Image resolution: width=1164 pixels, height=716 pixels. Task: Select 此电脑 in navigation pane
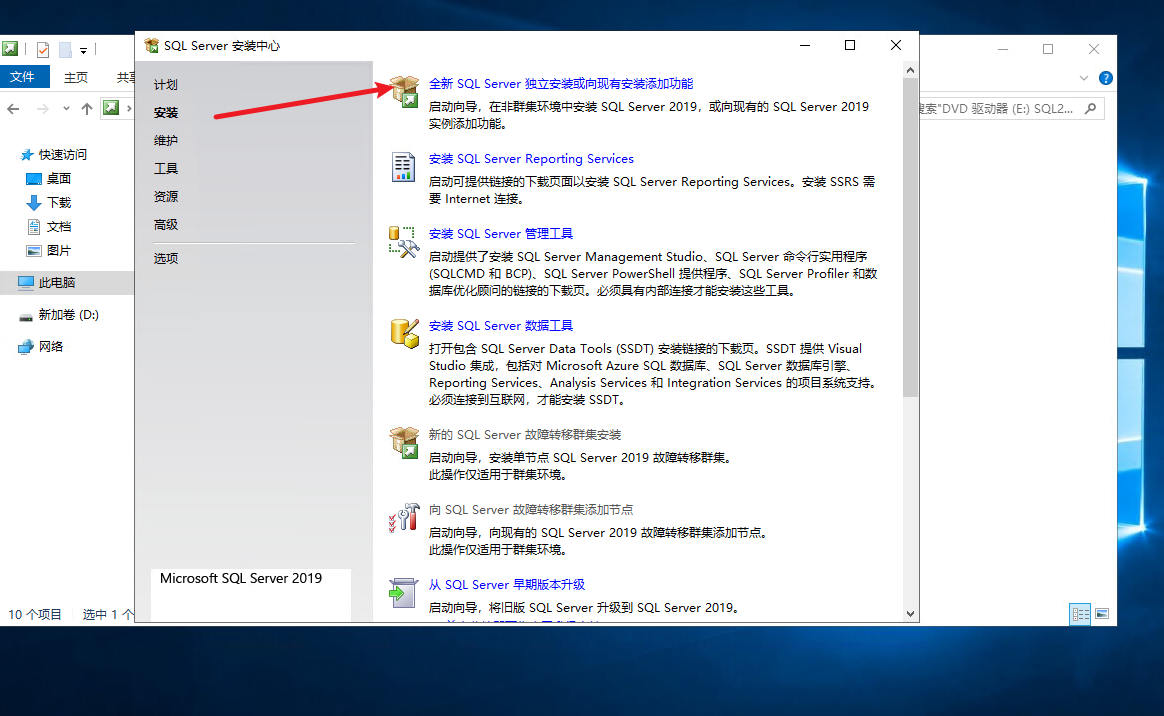pyautogui.click(x=57, y=283)
